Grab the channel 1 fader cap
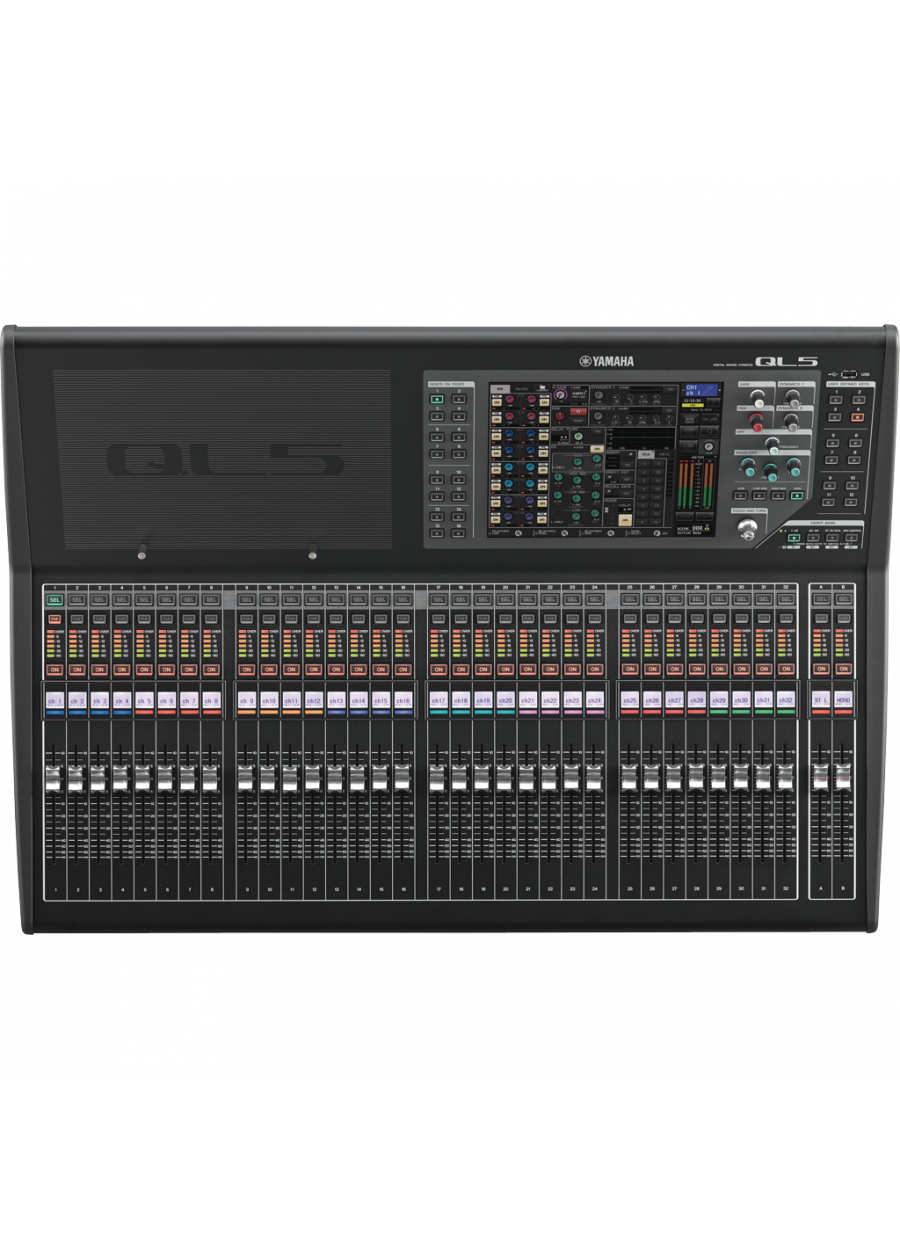The height and width of the screenshot is (1260, 900). click(54, 778)
